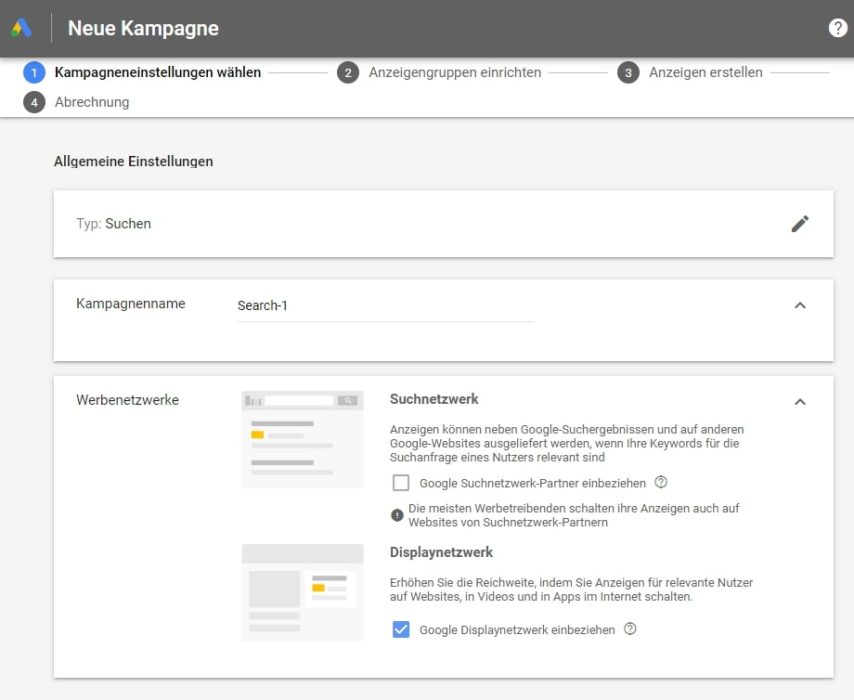Viewport: 854px width, 700px height.
Task: Click the Werbenetzwerke label
Action: [127, 400]
